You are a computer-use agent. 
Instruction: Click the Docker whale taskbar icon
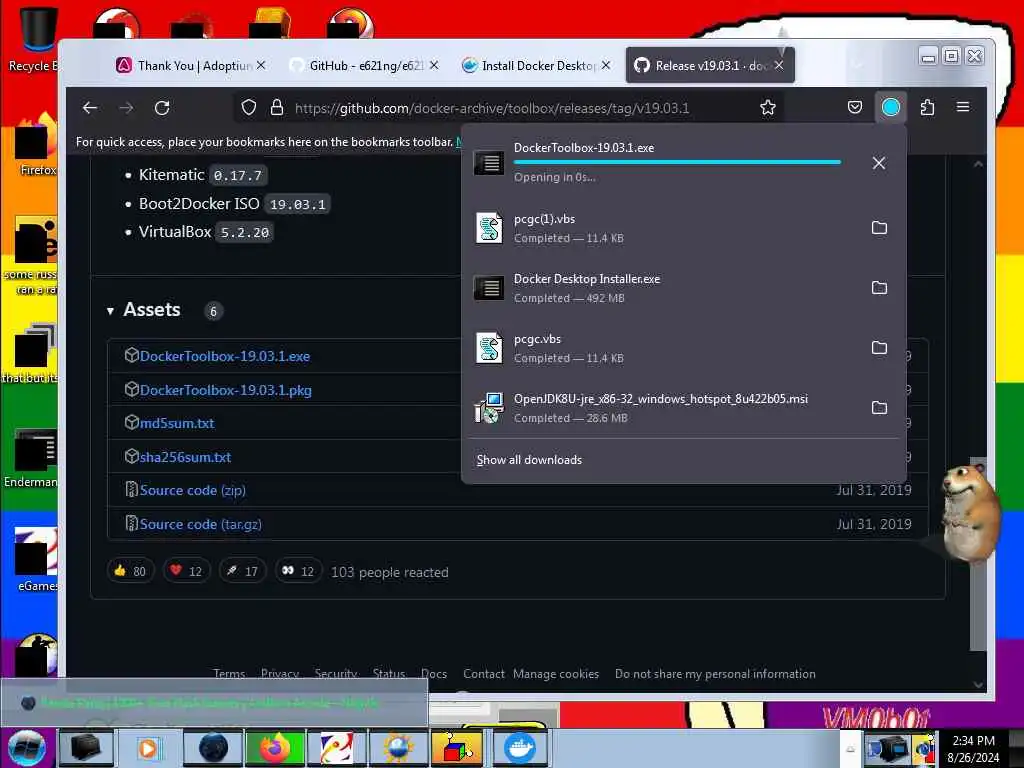tap(520, 748)
